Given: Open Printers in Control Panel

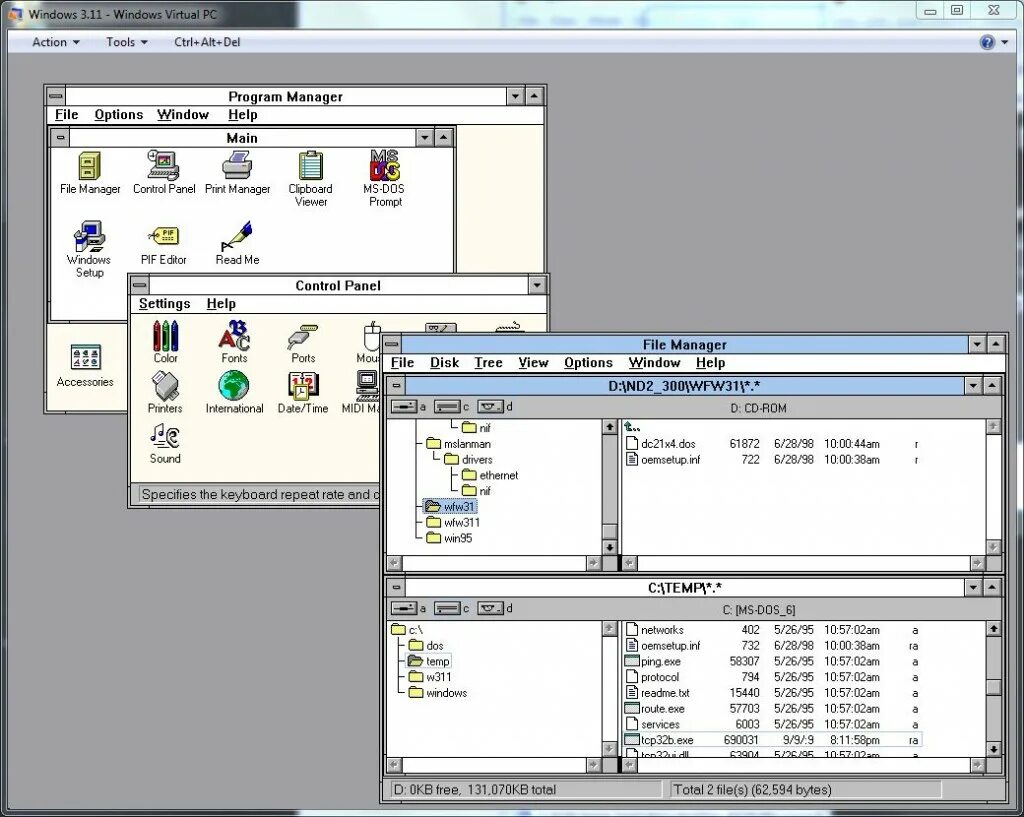Looking at the screenshot, I should 165,392.
